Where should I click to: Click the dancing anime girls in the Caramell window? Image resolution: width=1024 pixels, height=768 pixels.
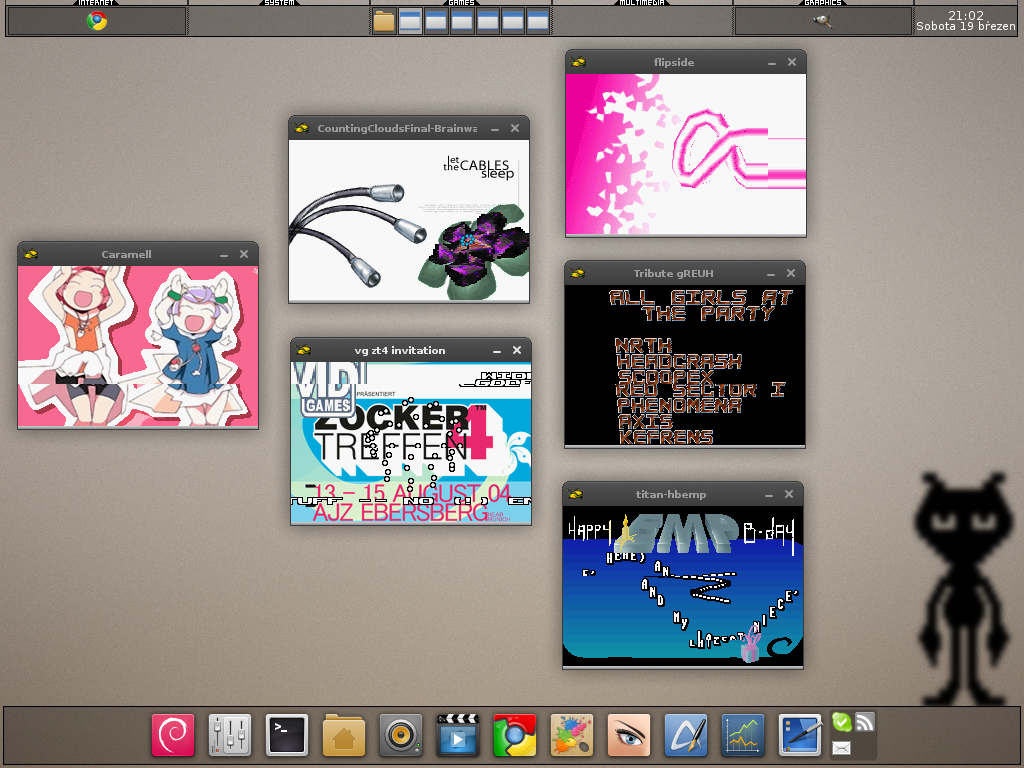[138, 346]
